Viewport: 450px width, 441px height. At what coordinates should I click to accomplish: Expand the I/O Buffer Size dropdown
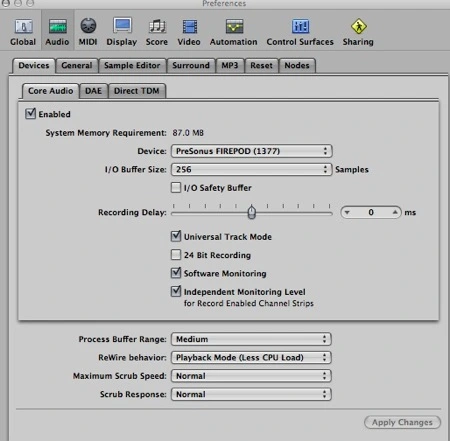[251, 169]
